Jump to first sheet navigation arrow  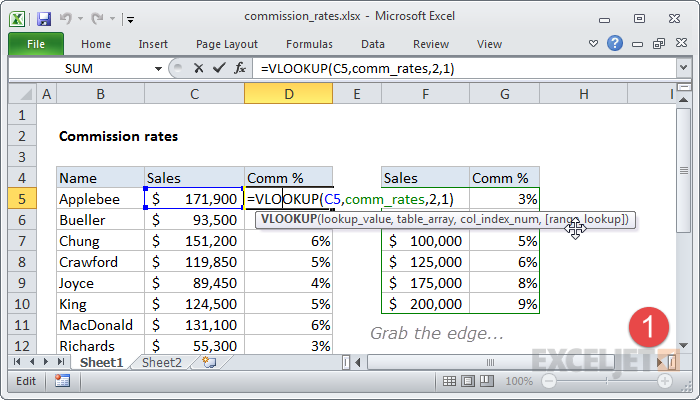click(17, 362)
